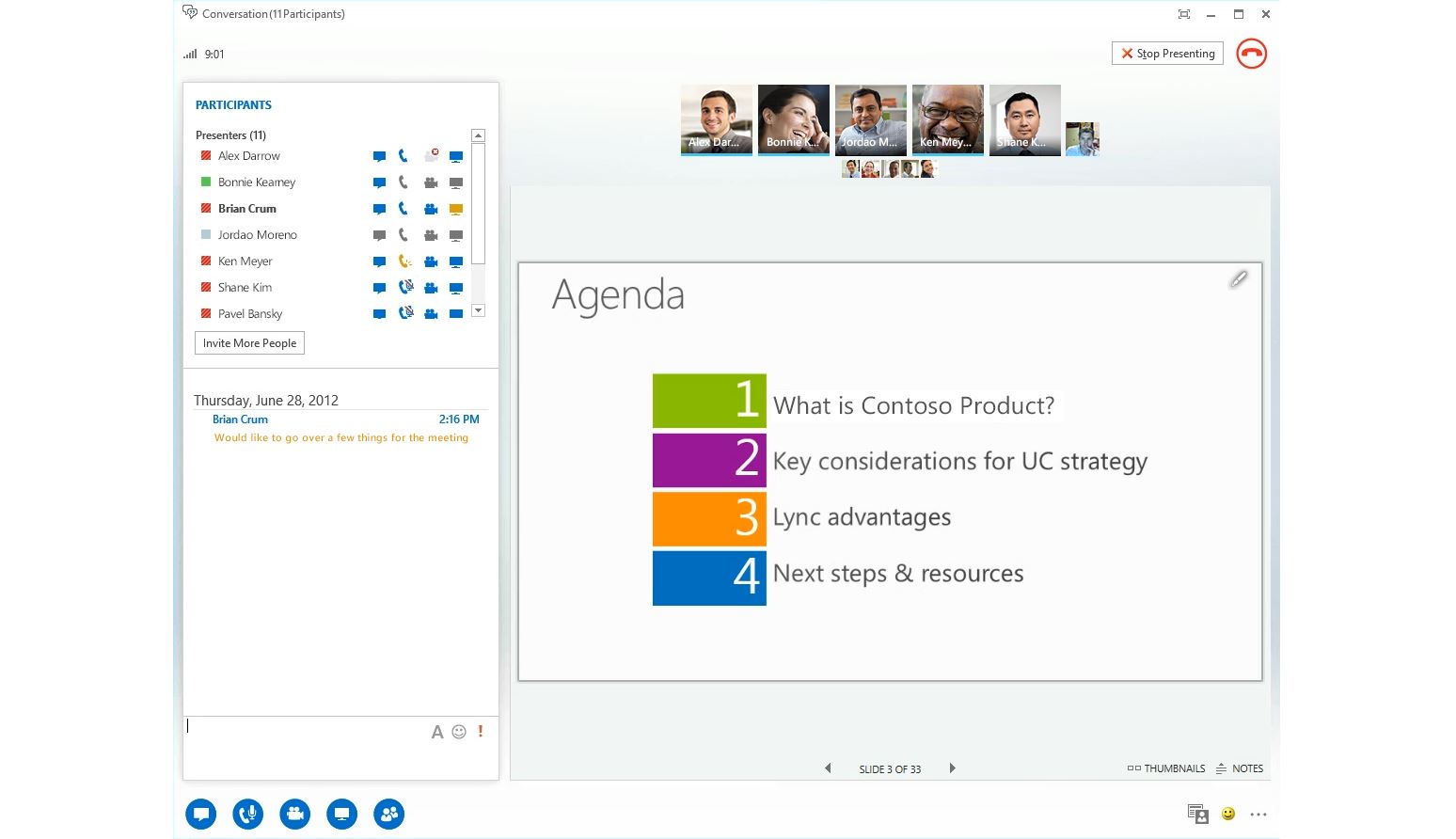Click Alex Darrow's screen sharing icon
The image size is (1456, 839).
coord(456,156)
